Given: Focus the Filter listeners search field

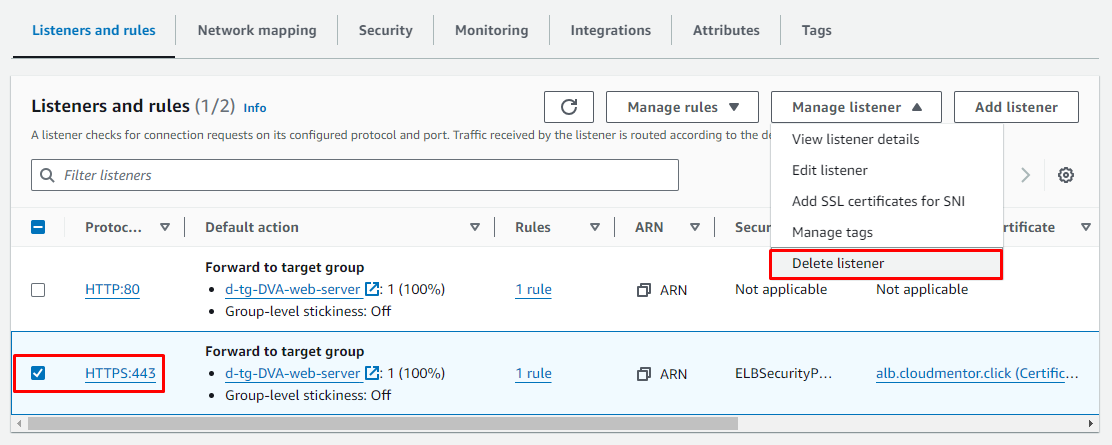Looking at the screenshot, I should (x=365, y=175).
